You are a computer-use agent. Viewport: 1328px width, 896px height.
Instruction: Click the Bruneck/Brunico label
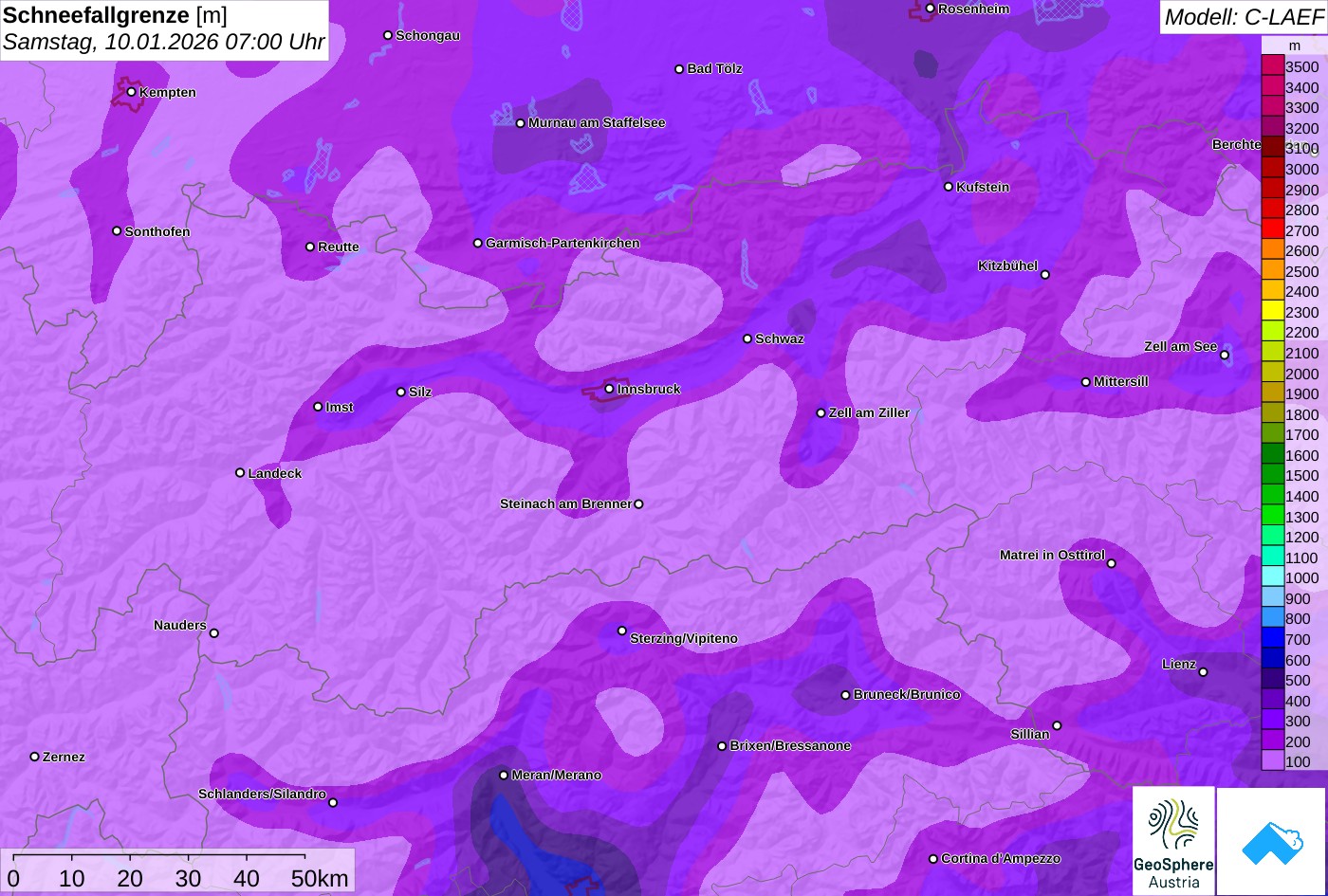pos(907,694)
